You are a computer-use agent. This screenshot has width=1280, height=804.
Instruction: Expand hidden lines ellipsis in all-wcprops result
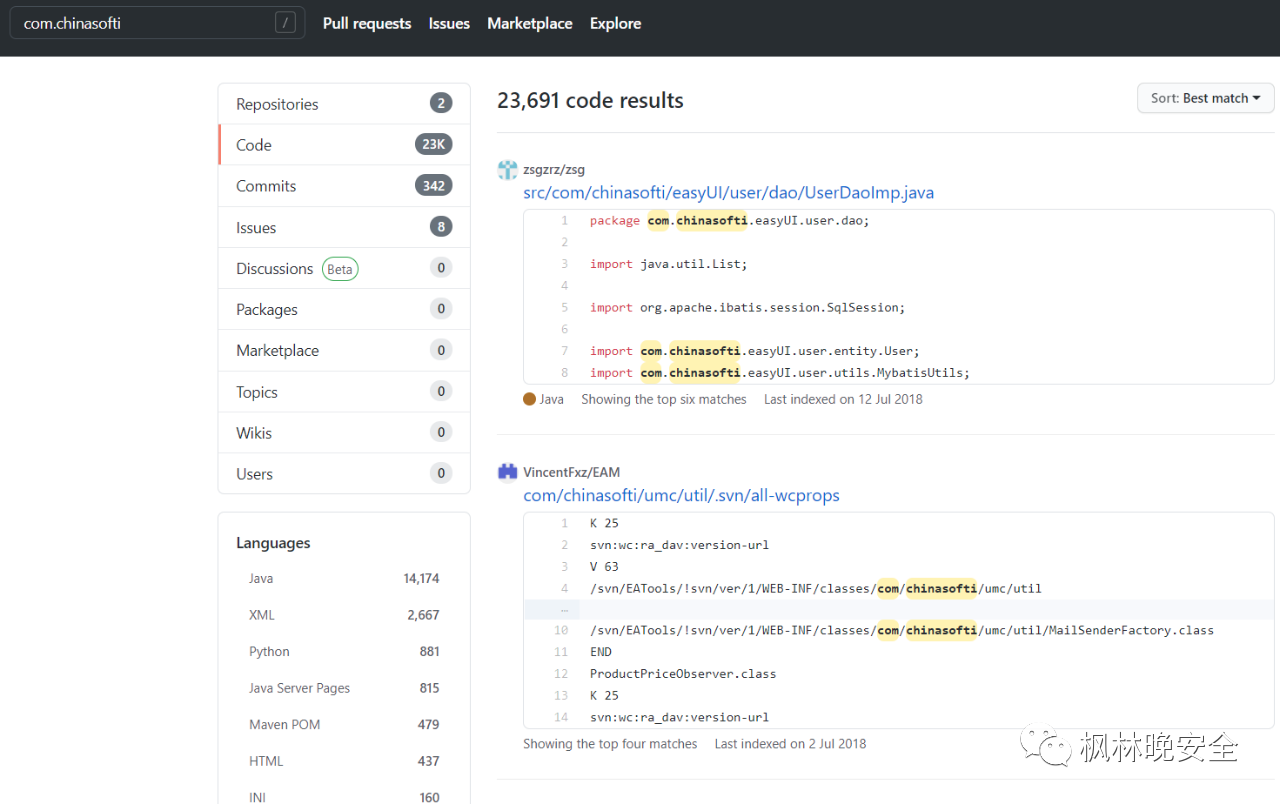tap(564, 609)
